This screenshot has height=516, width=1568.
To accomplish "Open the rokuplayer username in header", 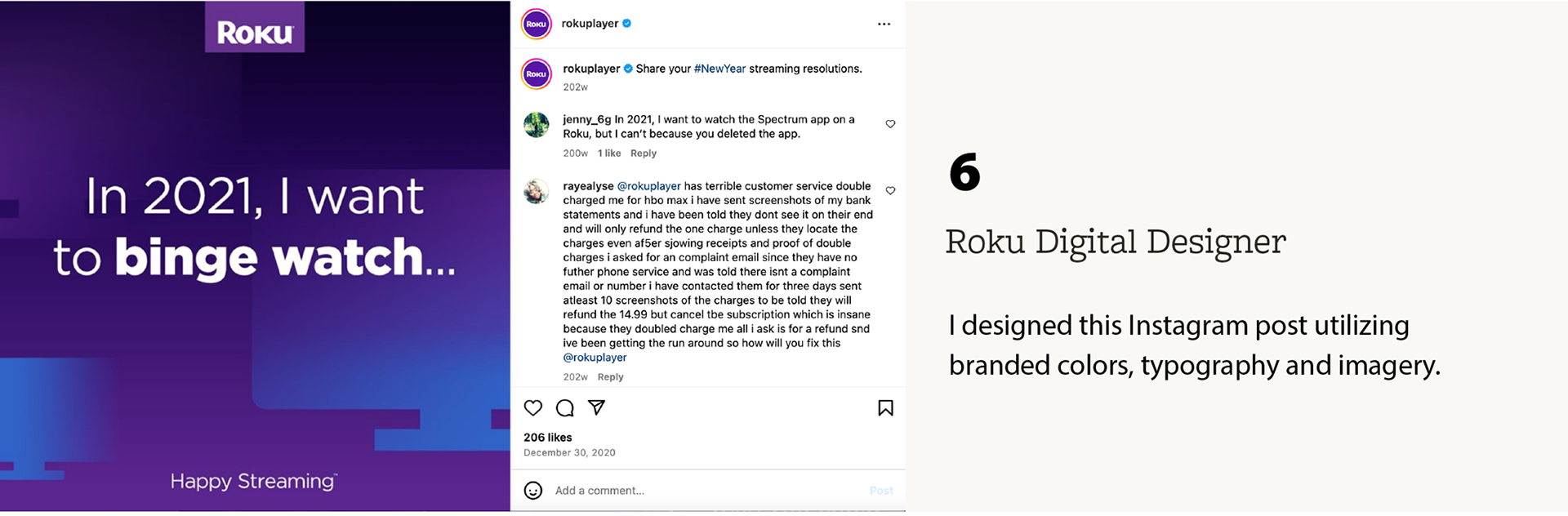I will pos(590,24).
